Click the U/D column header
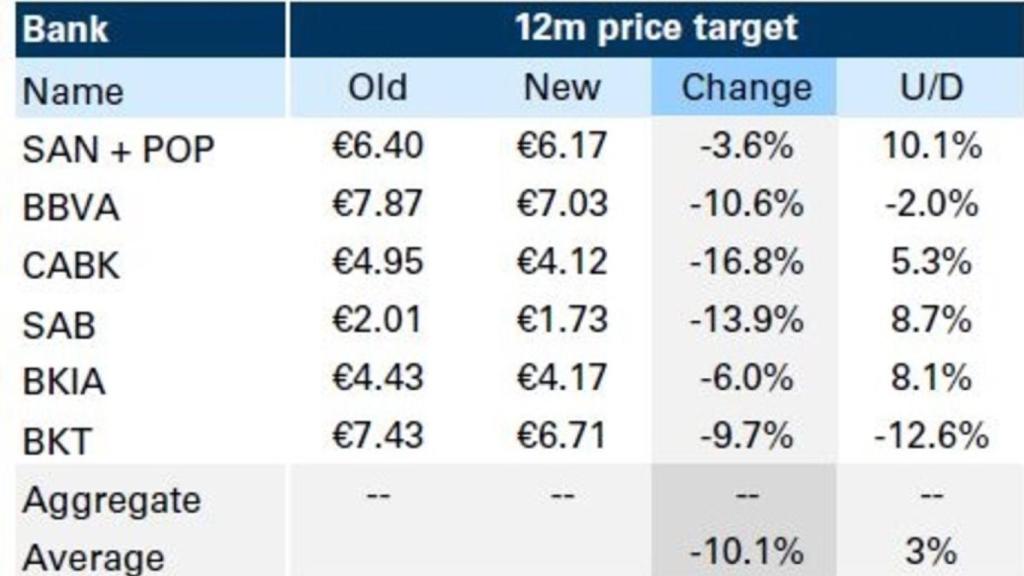The height and width of the screenshot is (576, 1024). coord(930,88)
